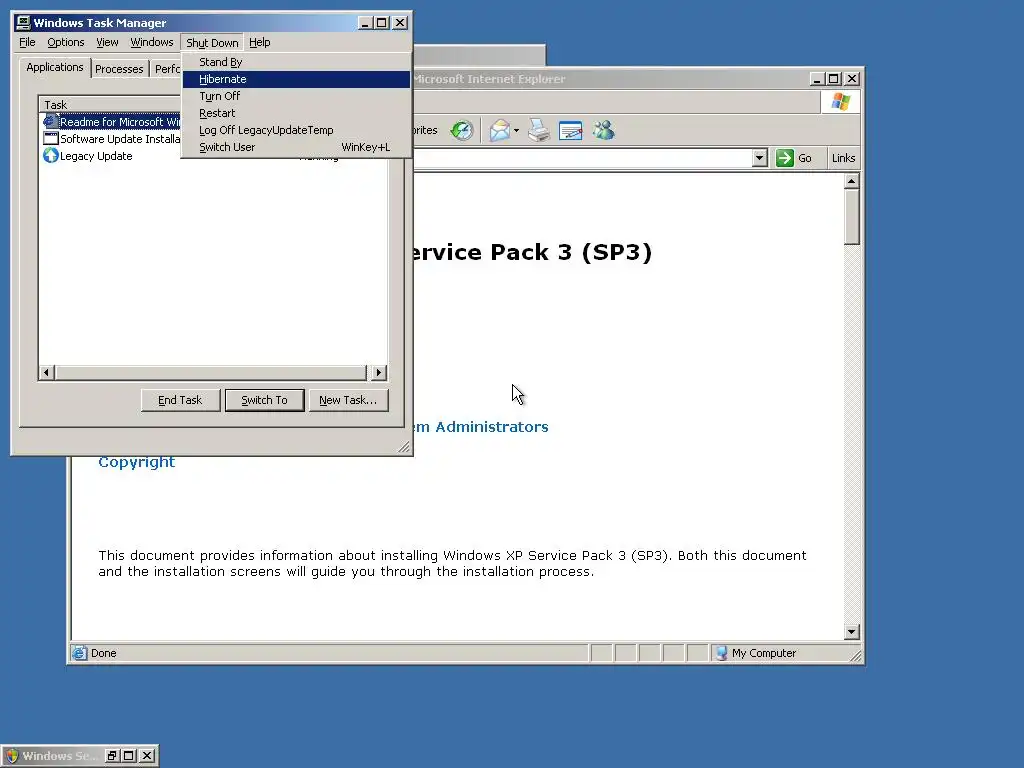Screen dimensions: 1024x768
Task: Click the IE window resize grip
Action: (x=856, y=655)
